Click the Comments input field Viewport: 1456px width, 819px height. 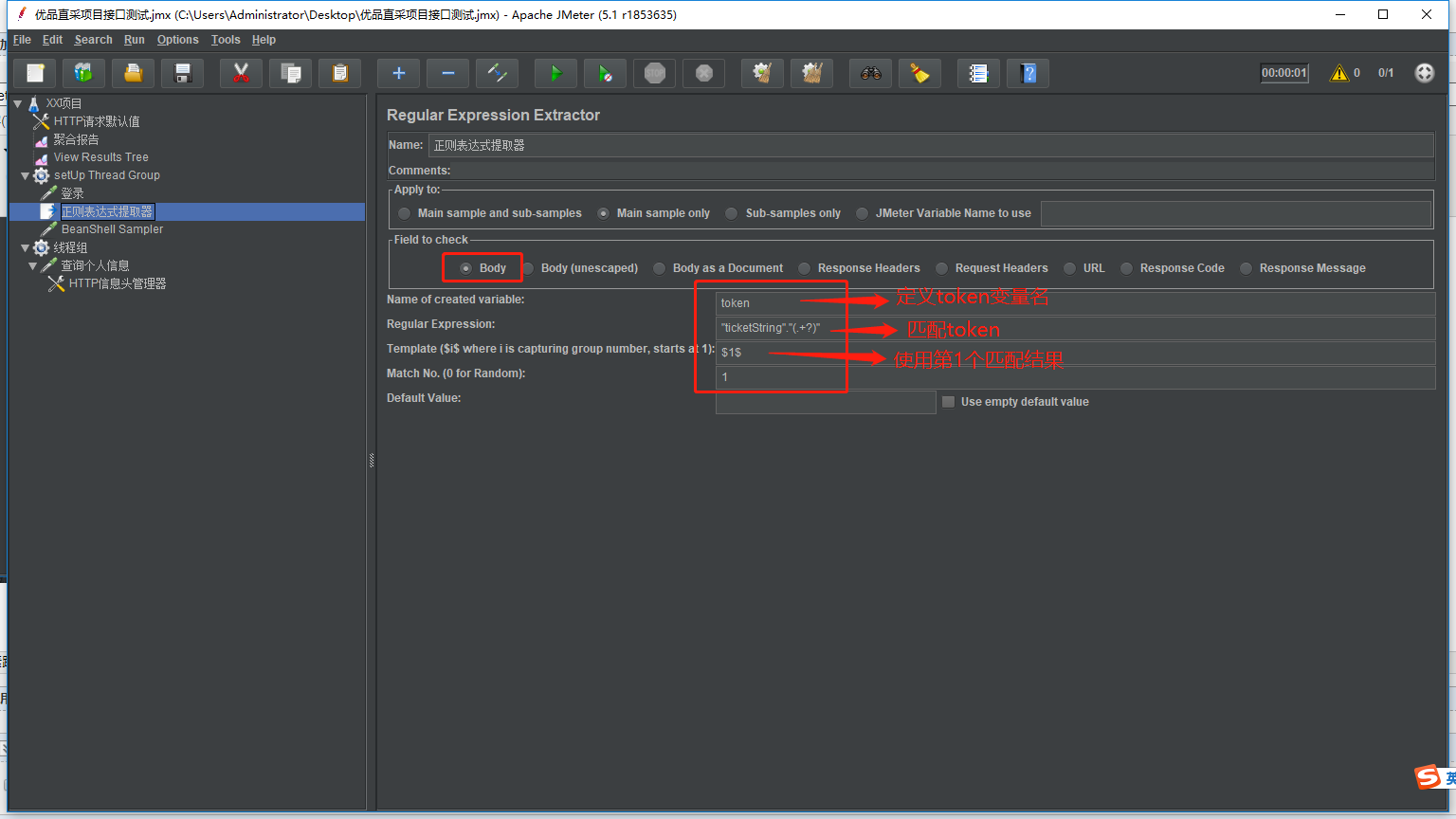coord(943,171)
